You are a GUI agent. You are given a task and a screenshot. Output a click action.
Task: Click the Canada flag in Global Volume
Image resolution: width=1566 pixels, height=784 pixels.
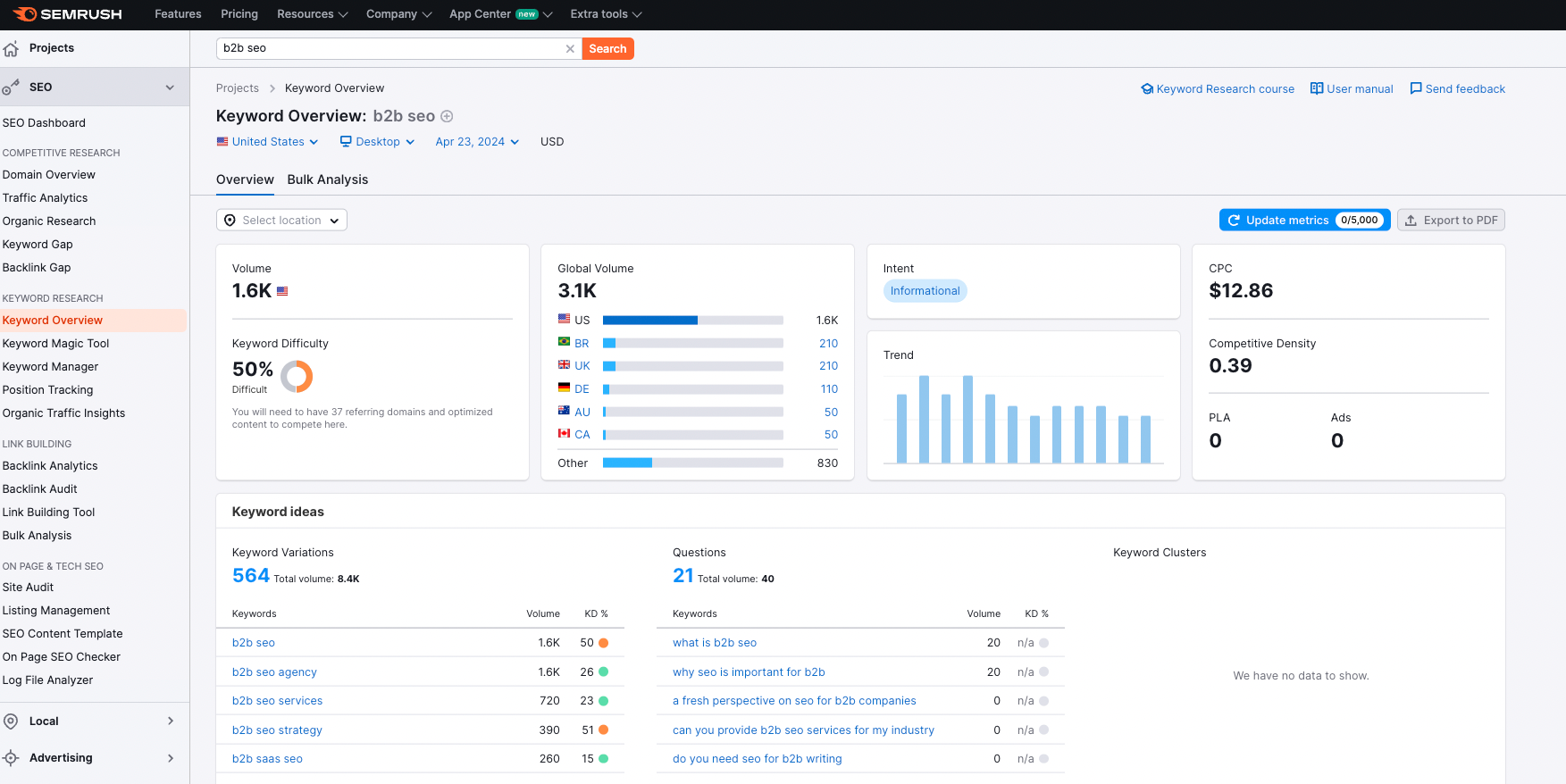564,433
